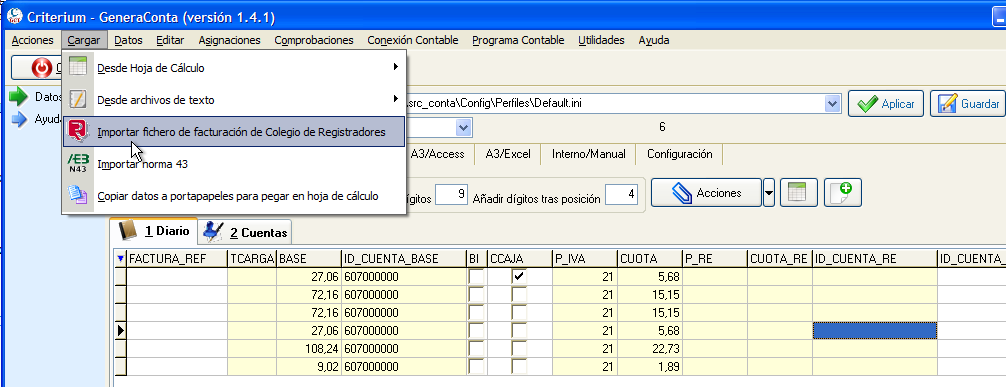Click the FACTURA_REF column header
Screen dimensions: 1006x387
(x=177, y=259)
